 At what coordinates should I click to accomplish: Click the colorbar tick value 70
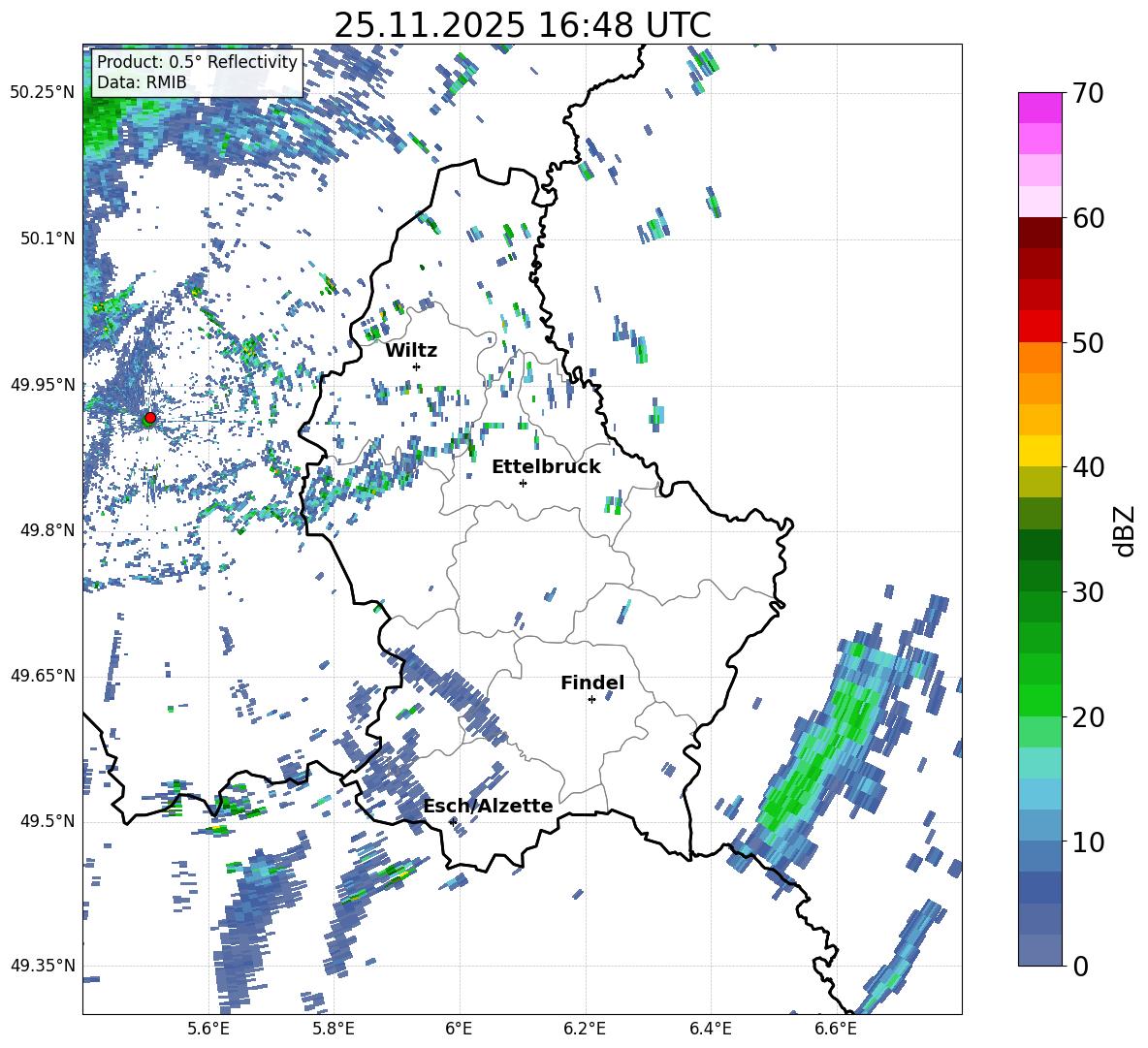(1087, 94)
